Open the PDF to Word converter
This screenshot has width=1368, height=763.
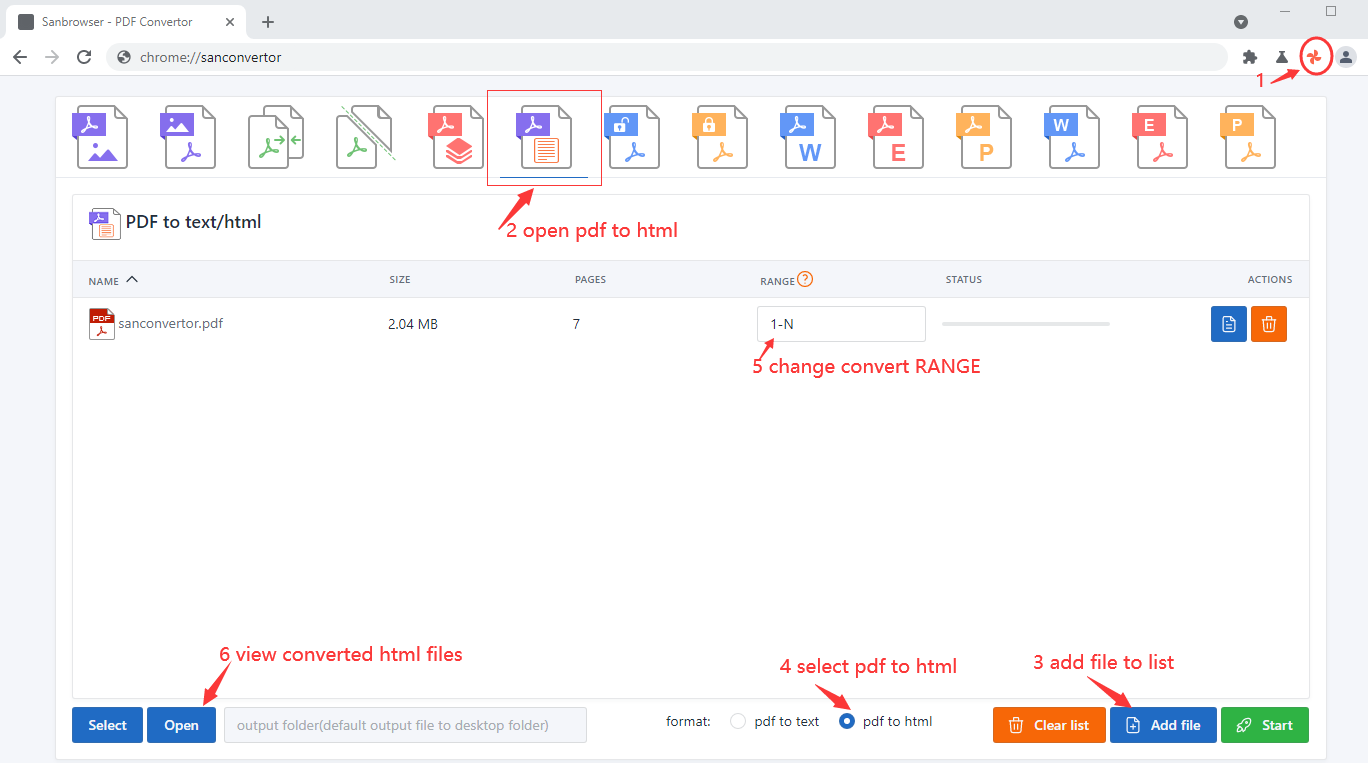point(808,137)
